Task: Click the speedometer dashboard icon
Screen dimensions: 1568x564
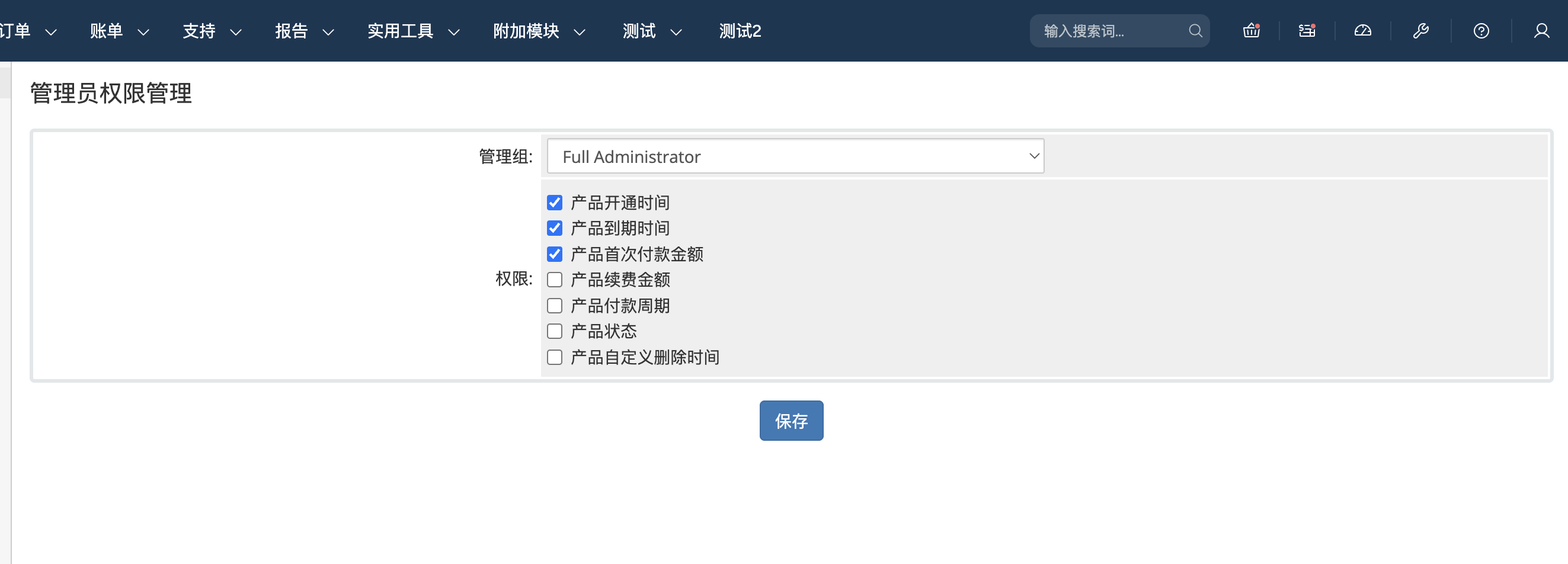Action: [x=1362, y=30]
